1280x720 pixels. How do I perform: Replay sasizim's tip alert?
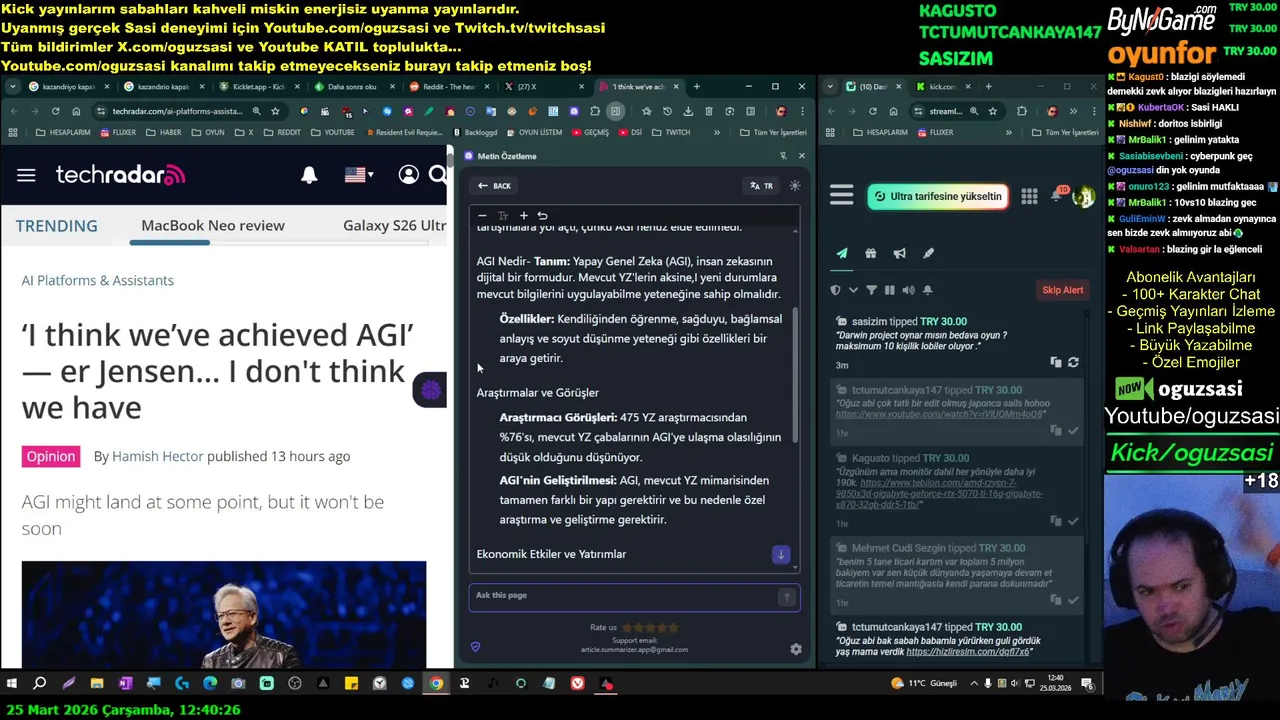[x=1073, y=362]
